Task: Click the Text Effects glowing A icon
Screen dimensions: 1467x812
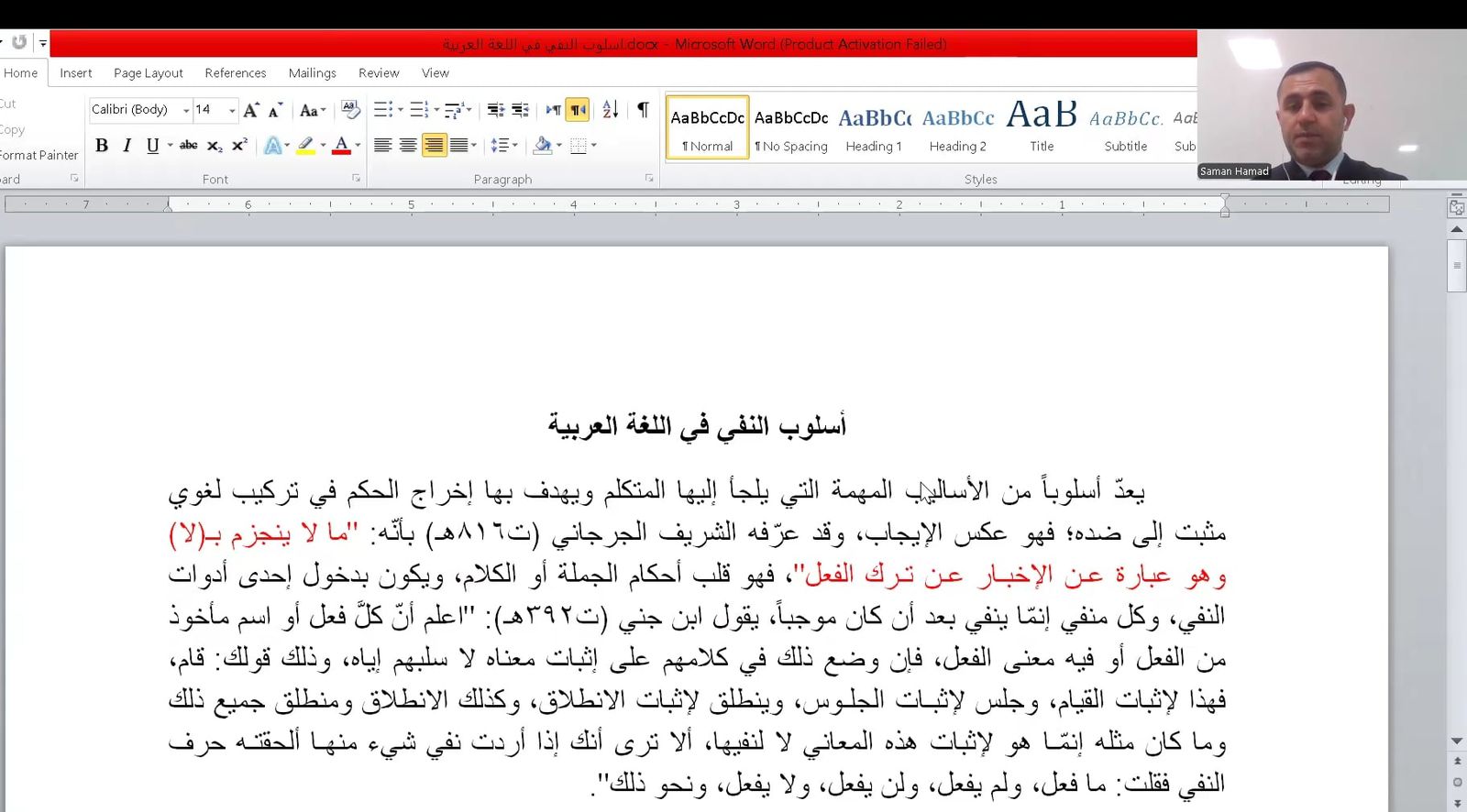Action: (272, 146)
